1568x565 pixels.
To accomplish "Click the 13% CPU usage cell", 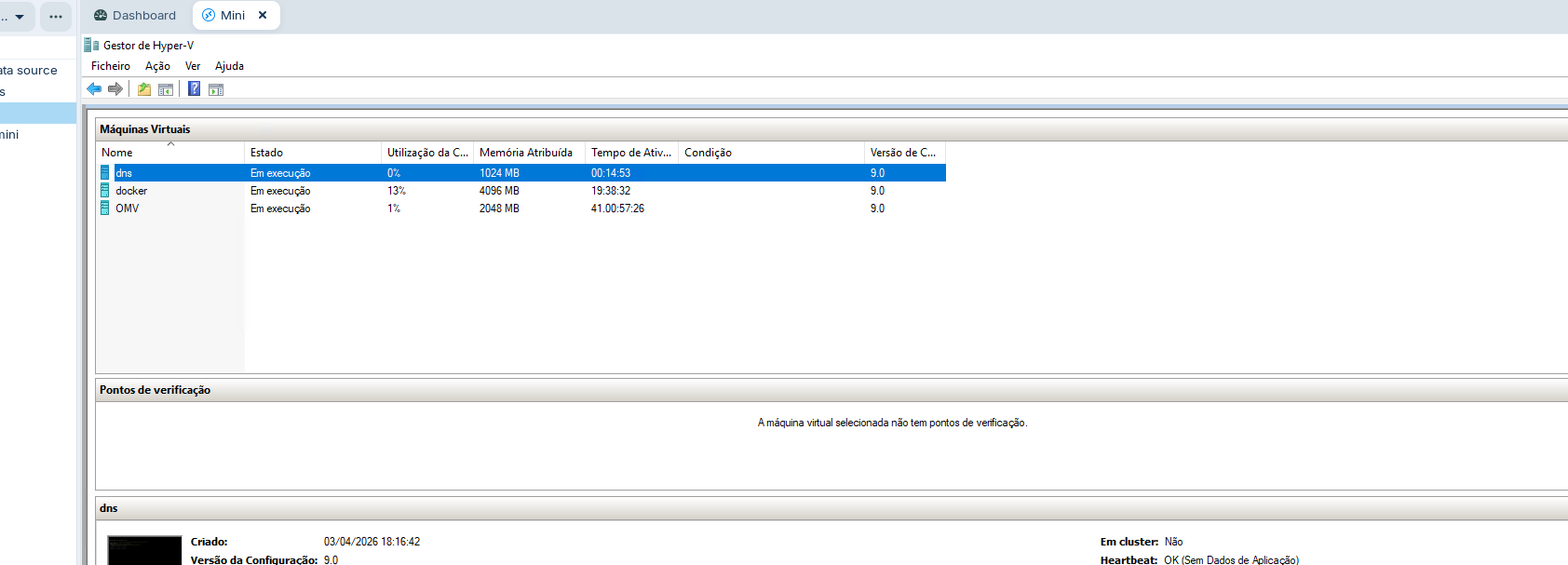I will click(397, 191).
